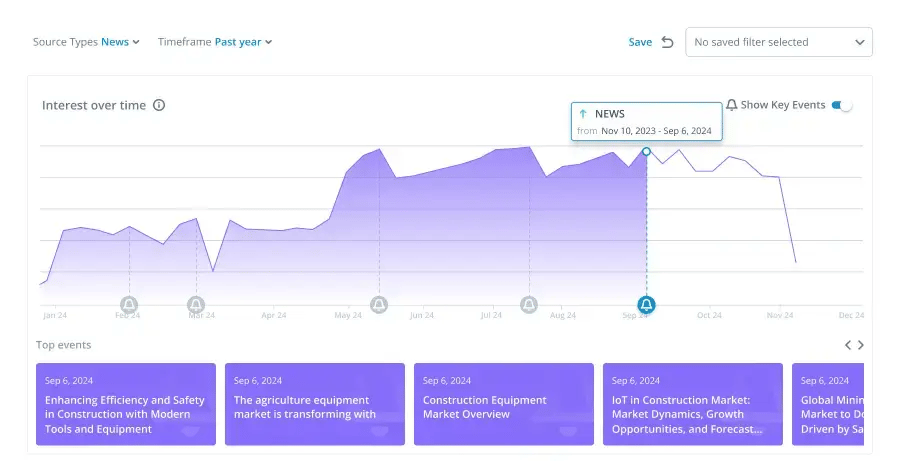
Task: Click the key event bell after May 24
Action: tap(379, 305)
